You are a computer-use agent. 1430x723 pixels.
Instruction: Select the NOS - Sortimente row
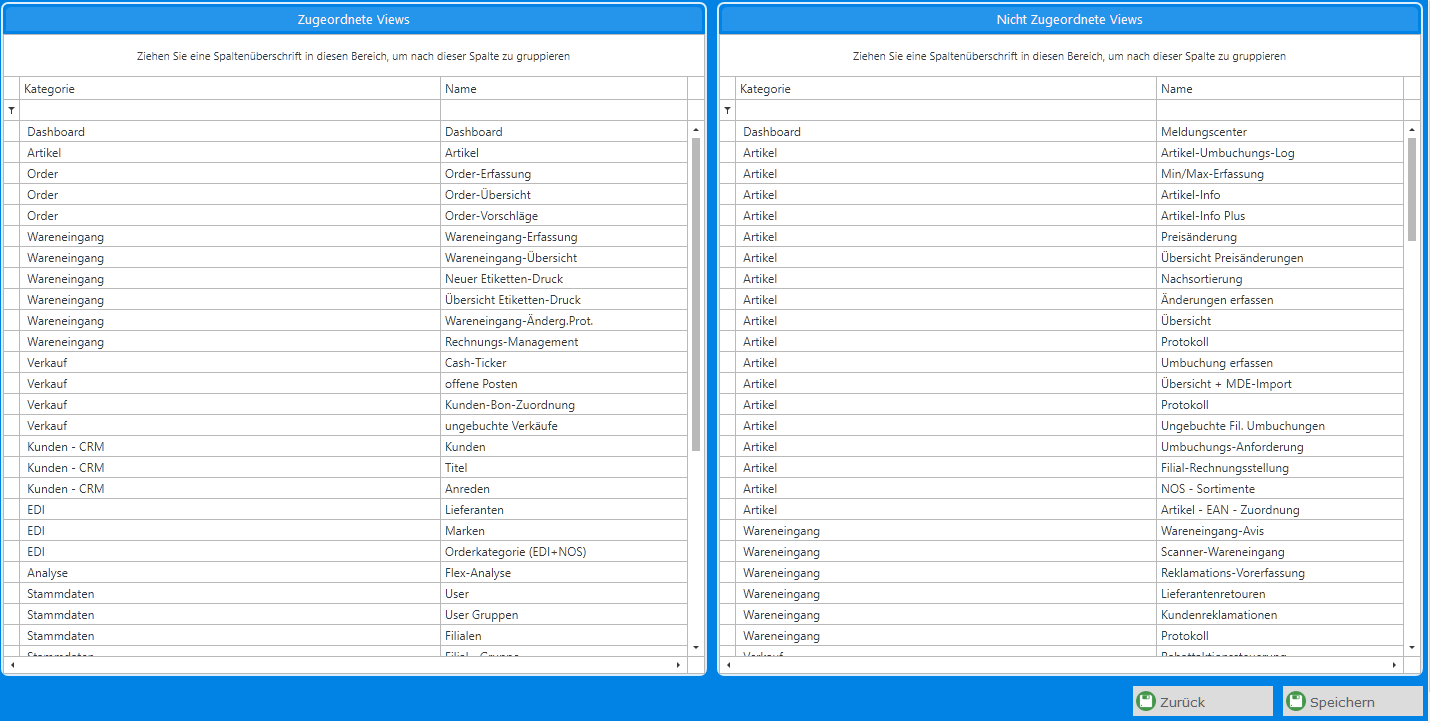tap(1062, 489)
